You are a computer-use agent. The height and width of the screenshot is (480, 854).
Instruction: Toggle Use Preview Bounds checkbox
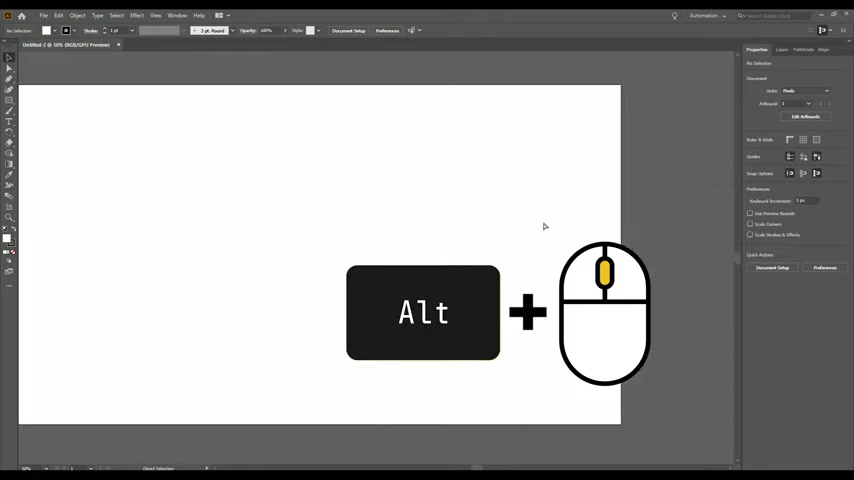(750, 214)
